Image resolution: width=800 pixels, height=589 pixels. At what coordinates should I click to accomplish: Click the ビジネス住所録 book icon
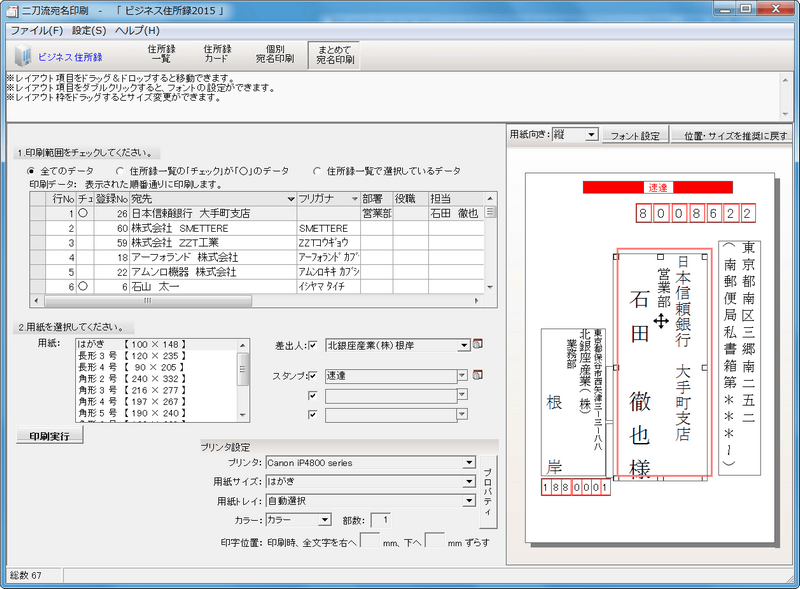[24, 57]
